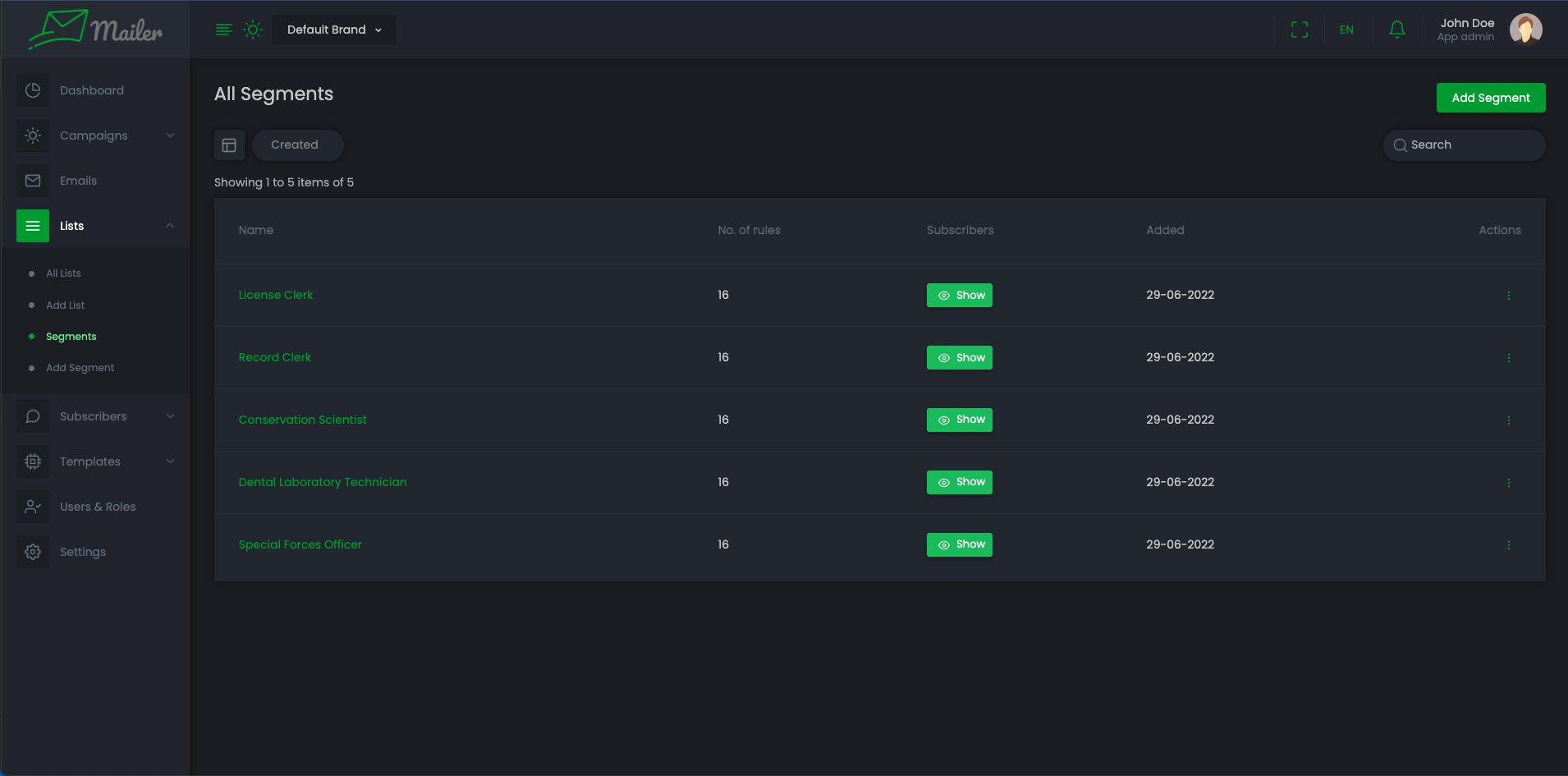
Task: Open Settings gear icon in sidebar
Action: 33,552
